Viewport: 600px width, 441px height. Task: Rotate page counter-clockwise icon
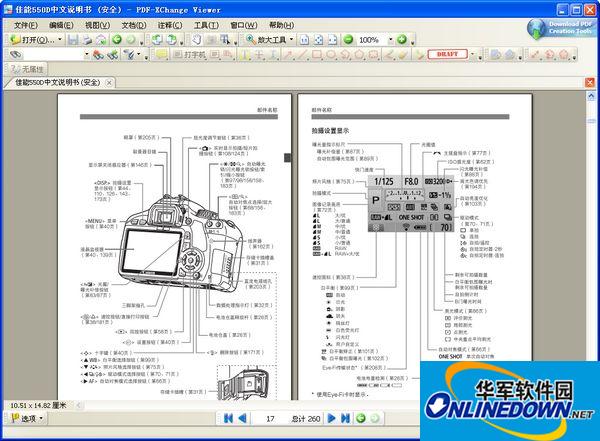tap(157, 39)
